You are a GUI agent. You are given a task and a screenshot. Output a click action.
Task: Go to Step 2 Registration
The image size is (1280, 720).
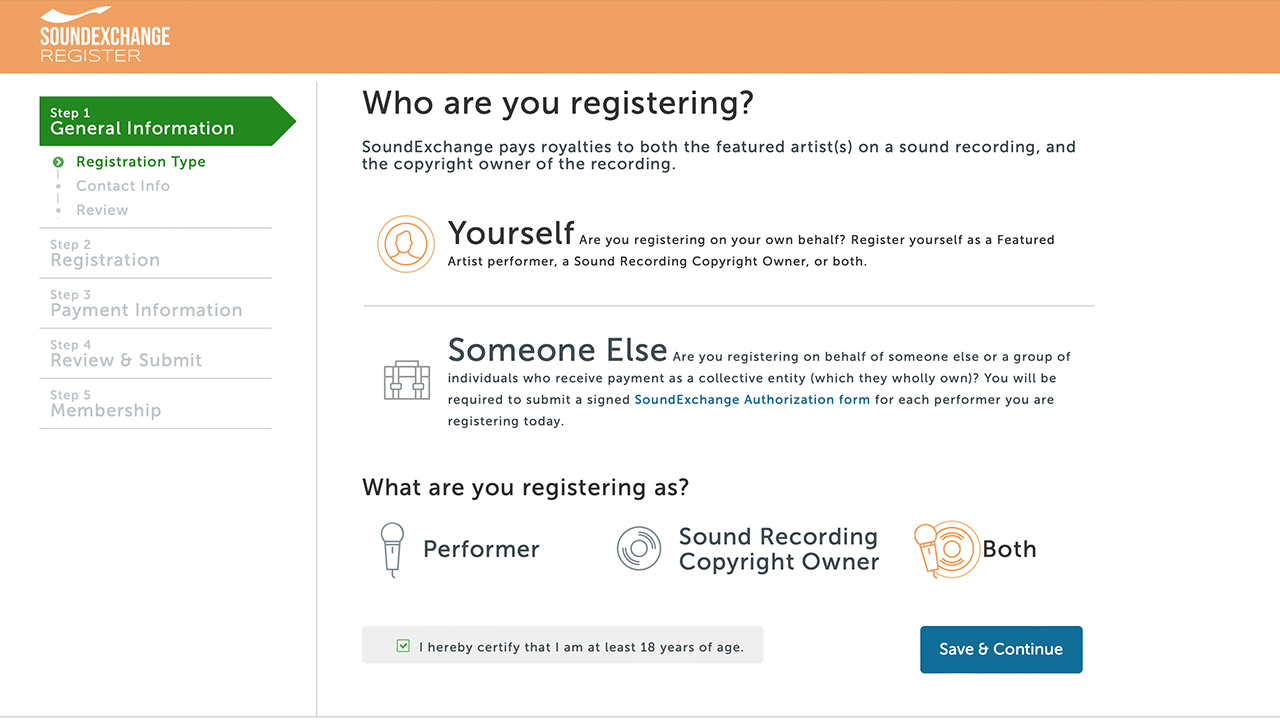(105, 253)
